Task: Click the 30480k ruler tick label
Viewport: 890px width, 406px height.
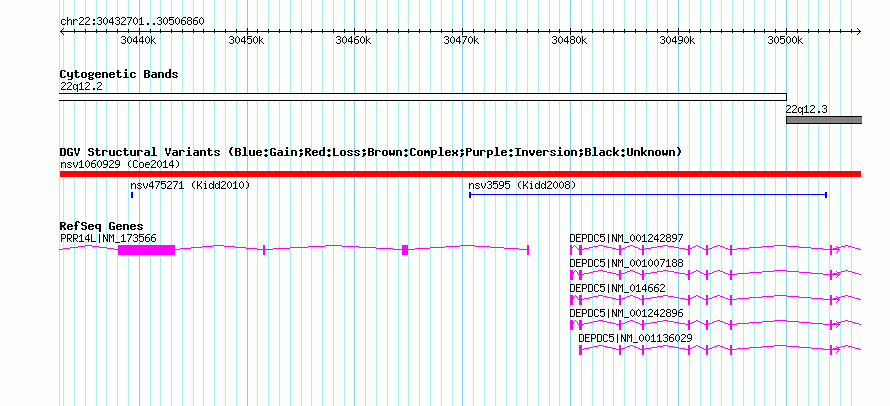Action: pos(569,40)
